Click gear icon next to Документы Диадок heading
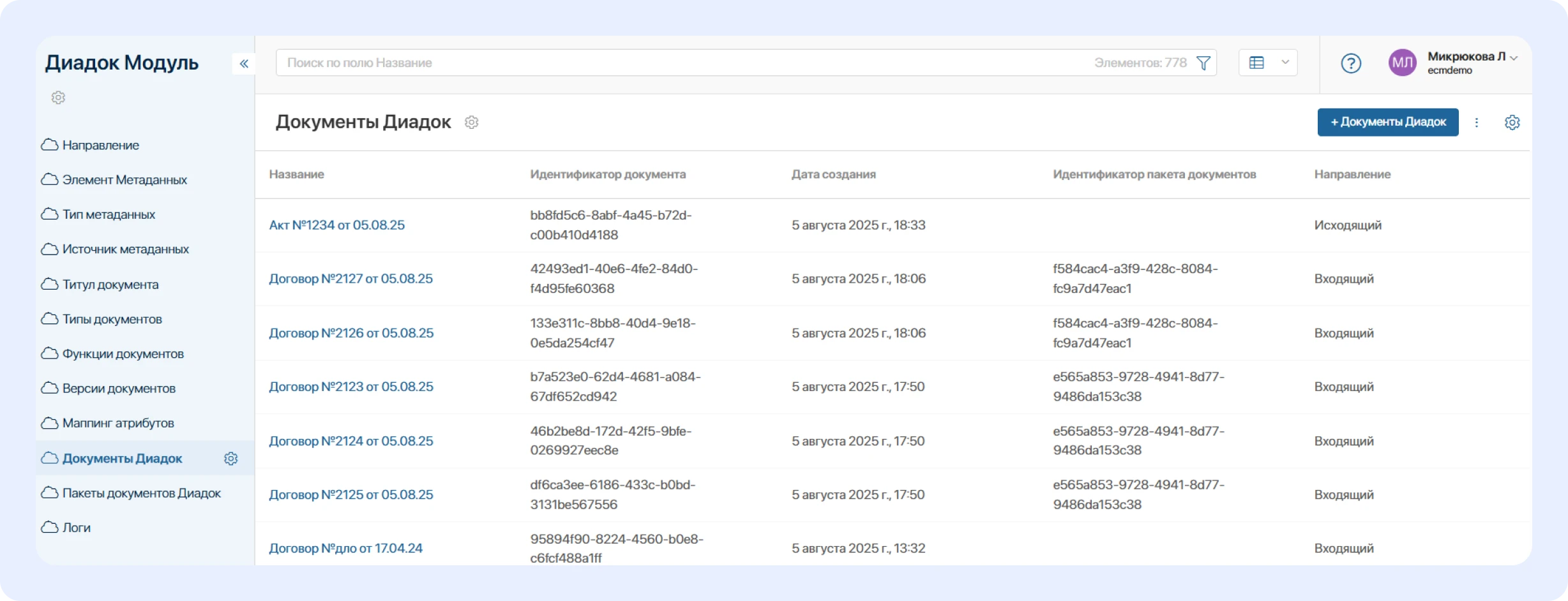The width and height of the screenshot is (1568, 601). click(x=471, y=122)
